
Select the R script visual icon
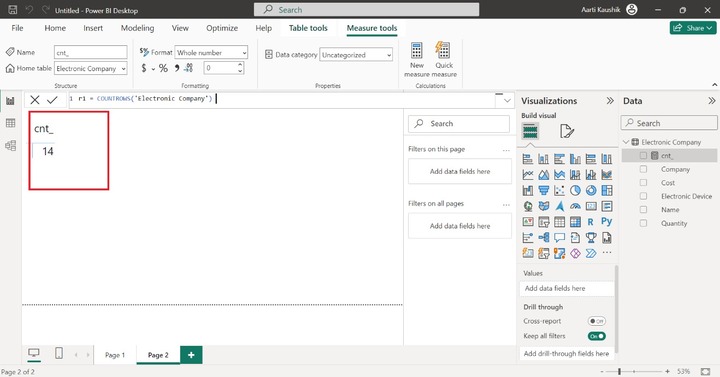click(591, 222)
